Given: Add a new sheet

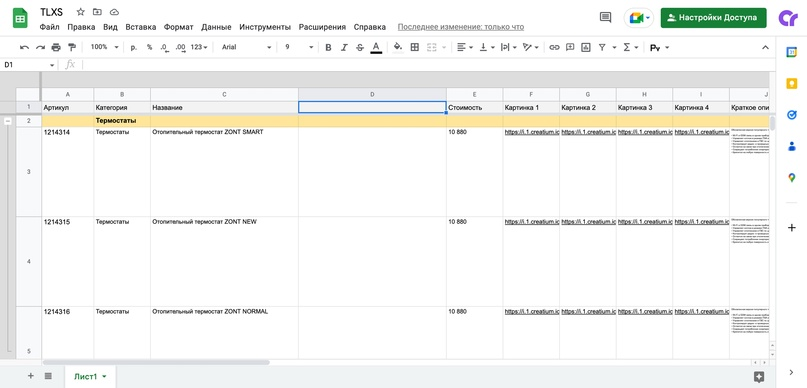Looking at the screenshot, I should pyautogui.click(x=30, y=376).
